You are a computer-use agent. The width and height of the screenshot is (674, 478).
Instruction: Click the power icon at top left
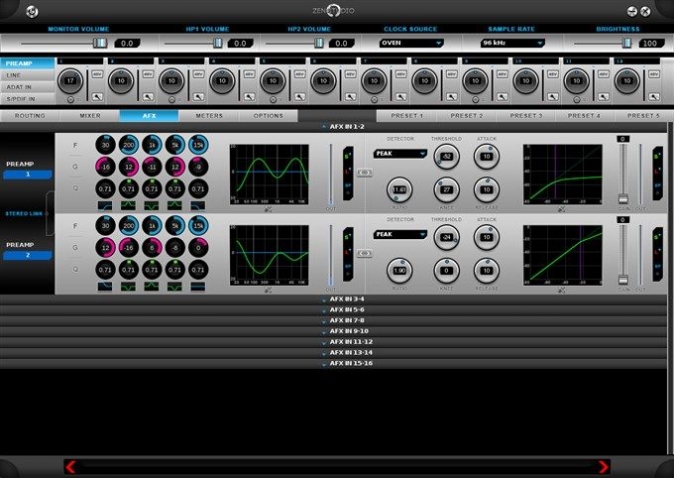point(32,11)
